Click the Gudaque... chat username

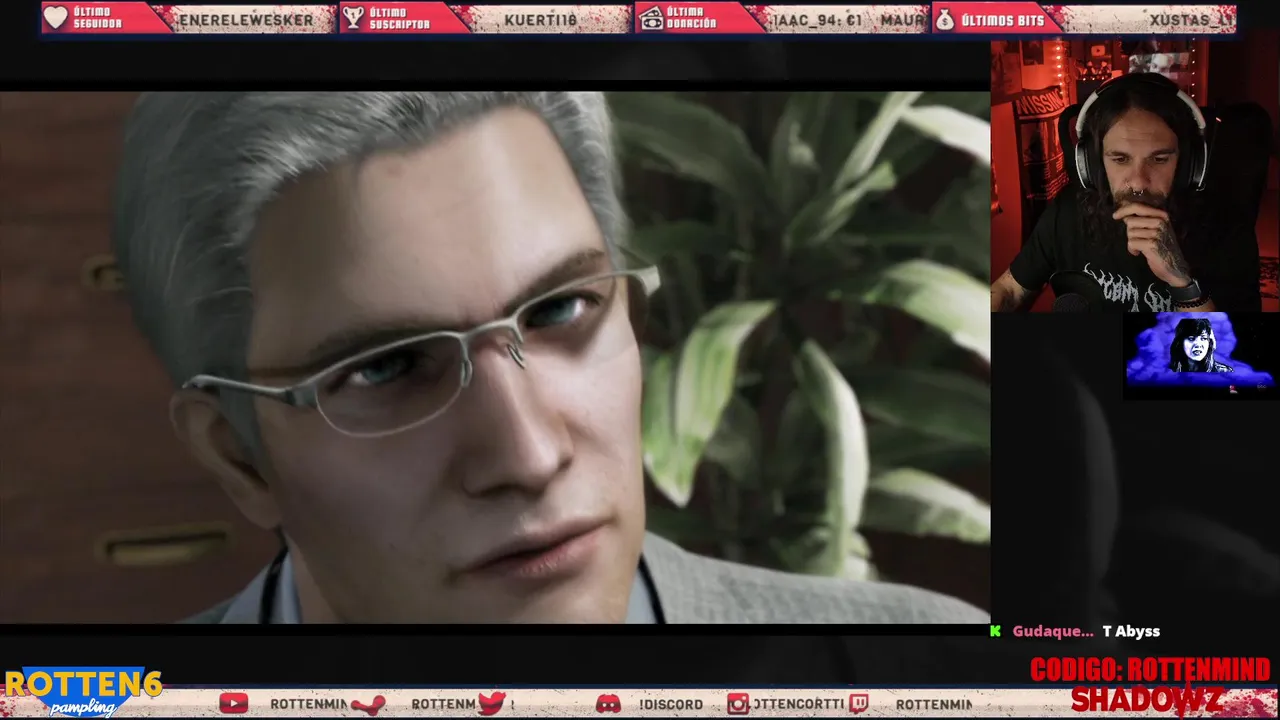(x=1053, y=631)
